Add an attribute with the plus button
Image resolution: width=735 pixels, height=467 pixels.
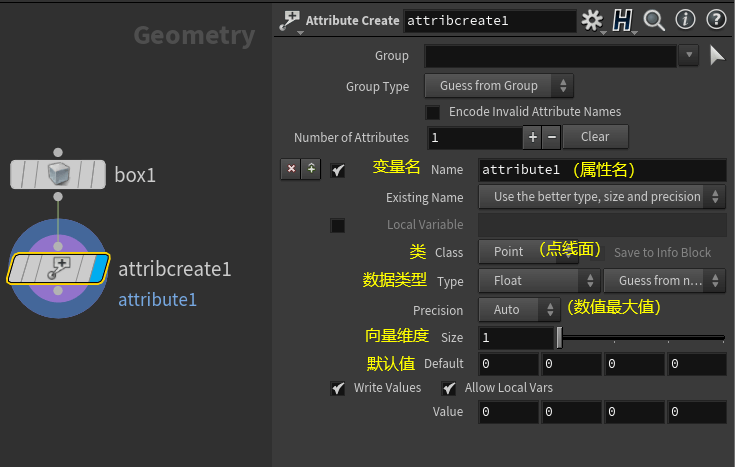coord(533,137)
